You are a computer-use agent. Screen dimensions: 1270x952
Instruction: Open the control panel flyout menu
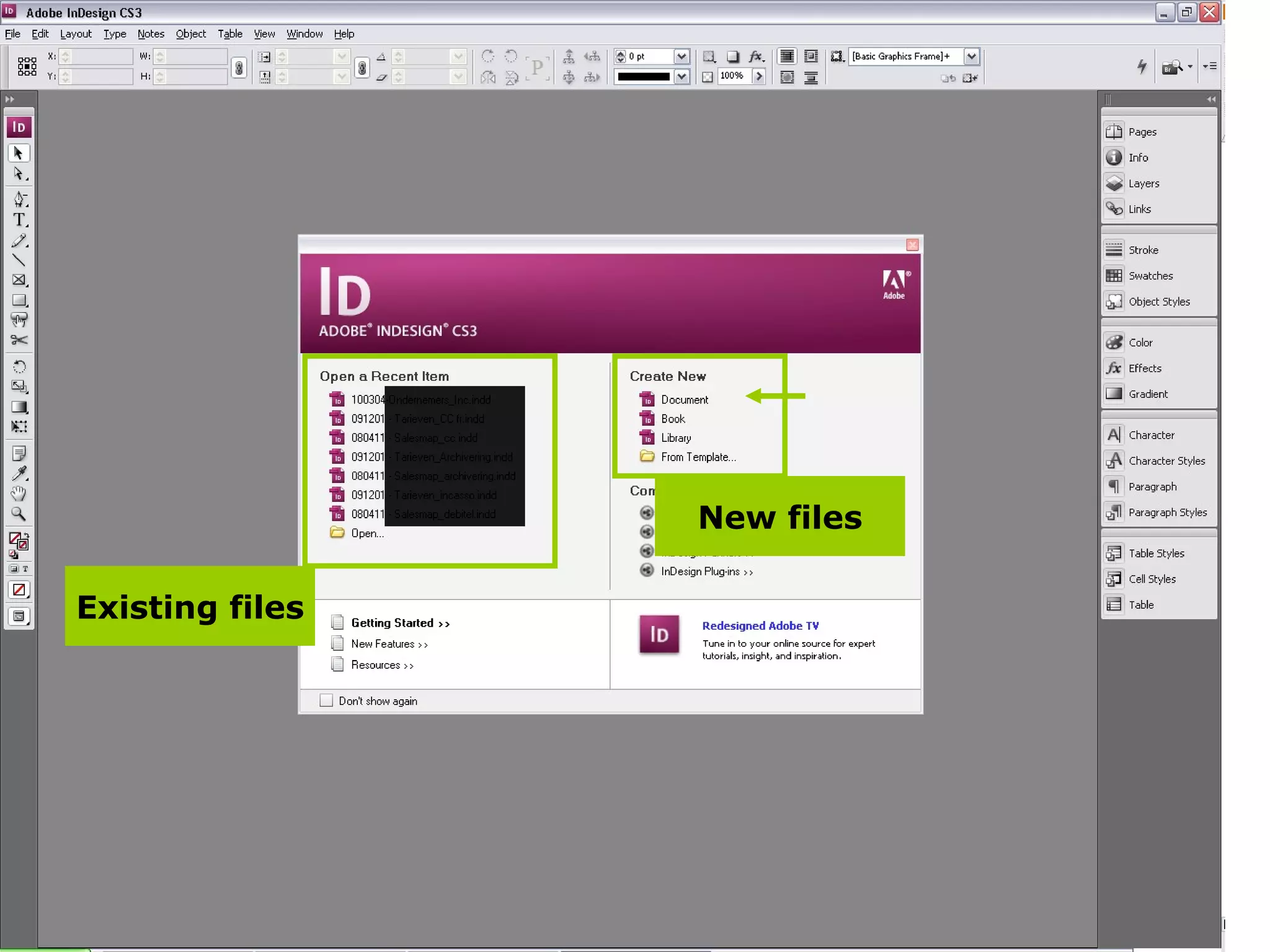pos(1210,66)
